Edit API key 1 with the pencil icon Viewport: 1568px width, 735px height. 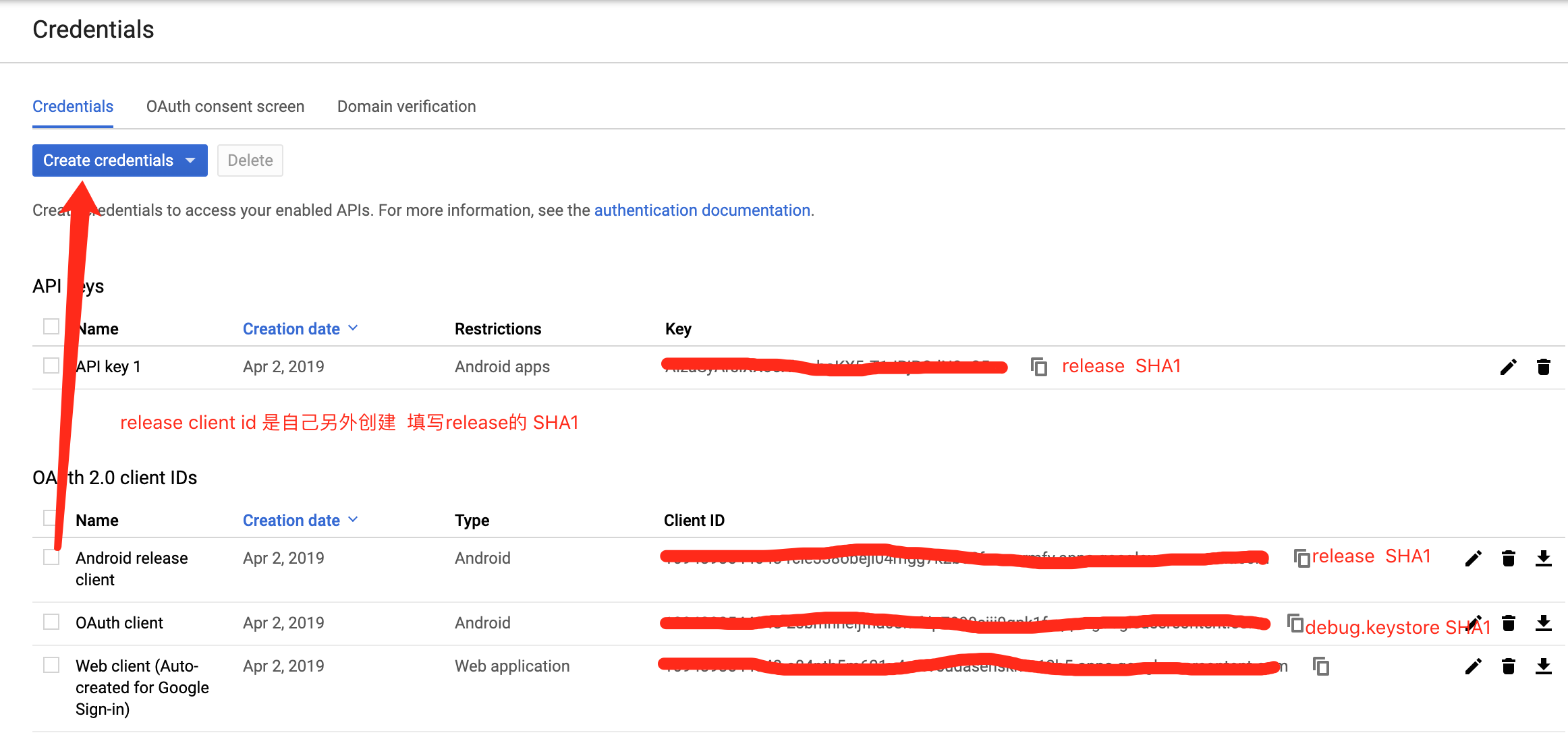coord(1509,366)
